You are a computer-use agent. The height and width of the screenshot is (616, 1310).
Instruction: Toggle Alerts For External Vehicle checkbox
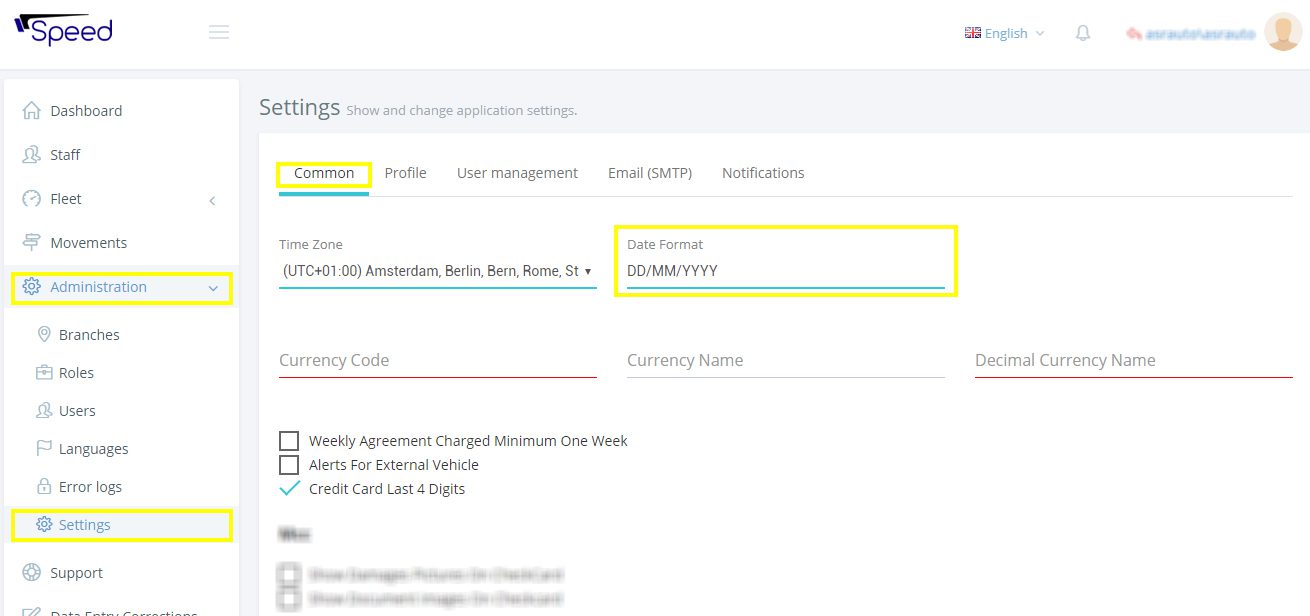coord(289,465)
